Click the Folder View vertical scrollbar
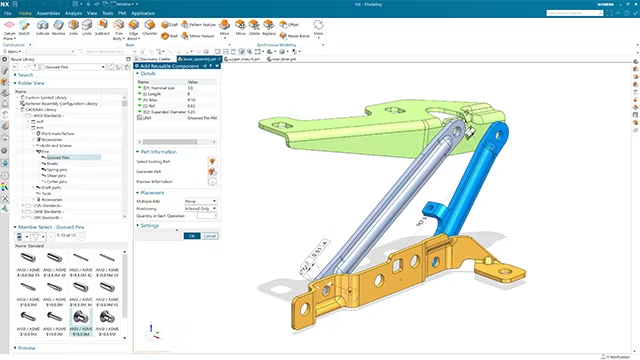The width and height of the screenshot is (640, 360). tap(124, 104)
